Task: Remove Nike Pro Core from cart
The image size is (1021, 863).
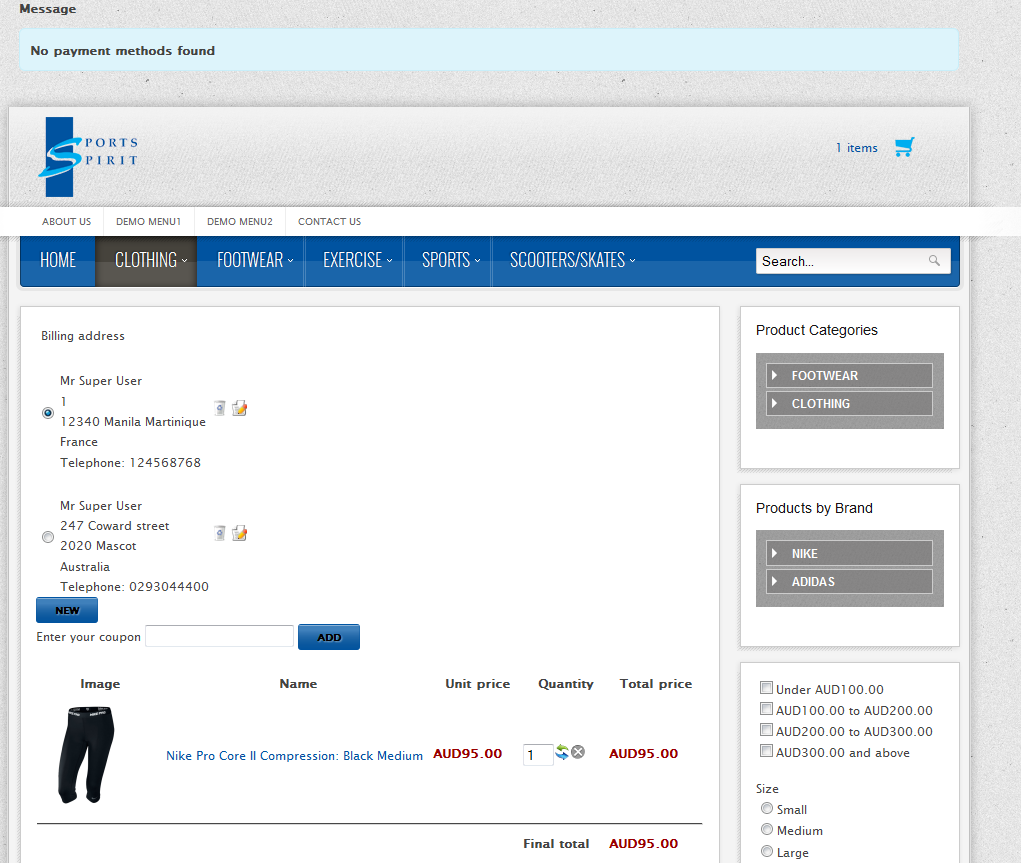Action: pos(578,752)
